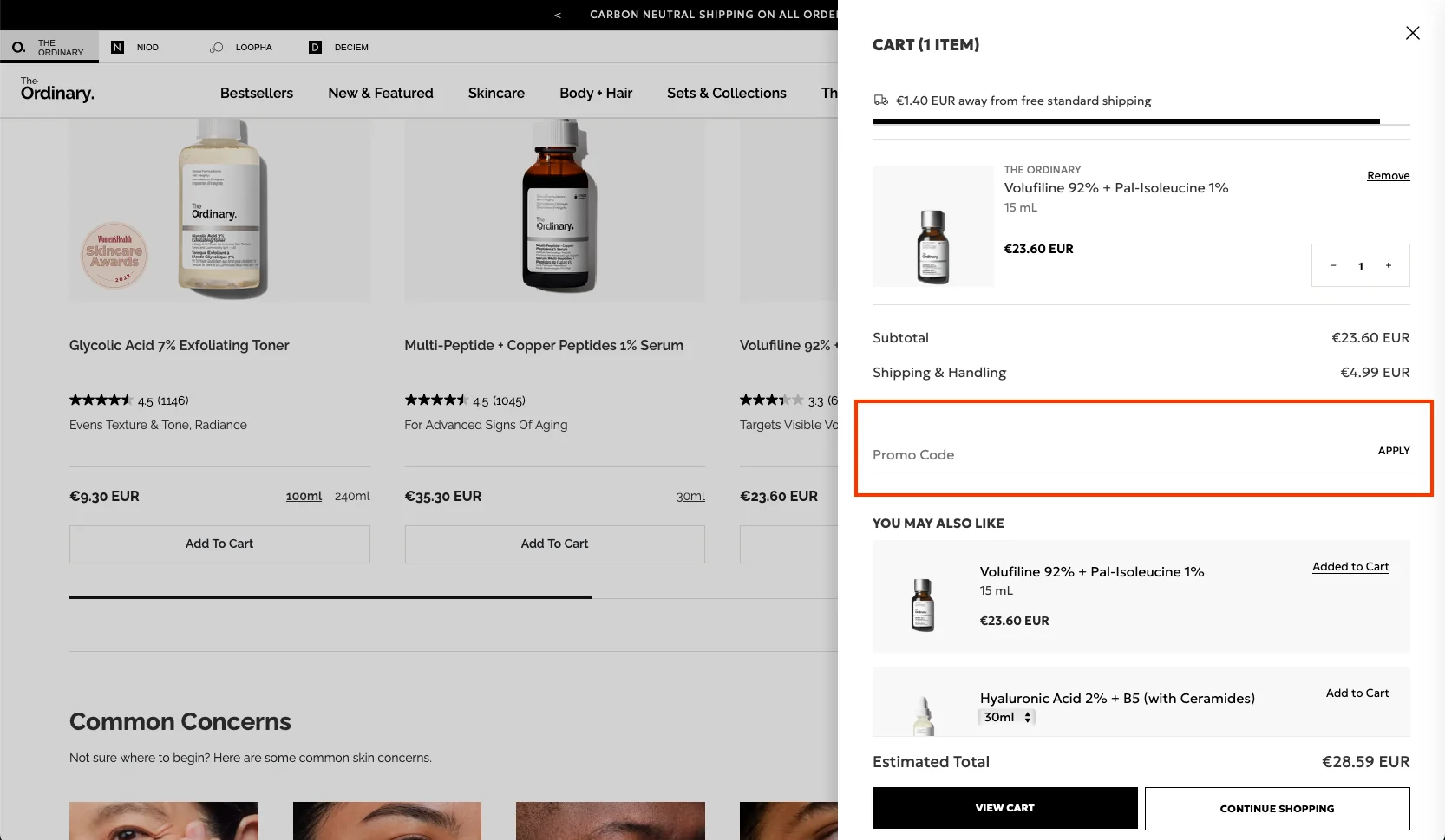
Task: Open the Bestsellers menu
Action: (x=257, y=93)
